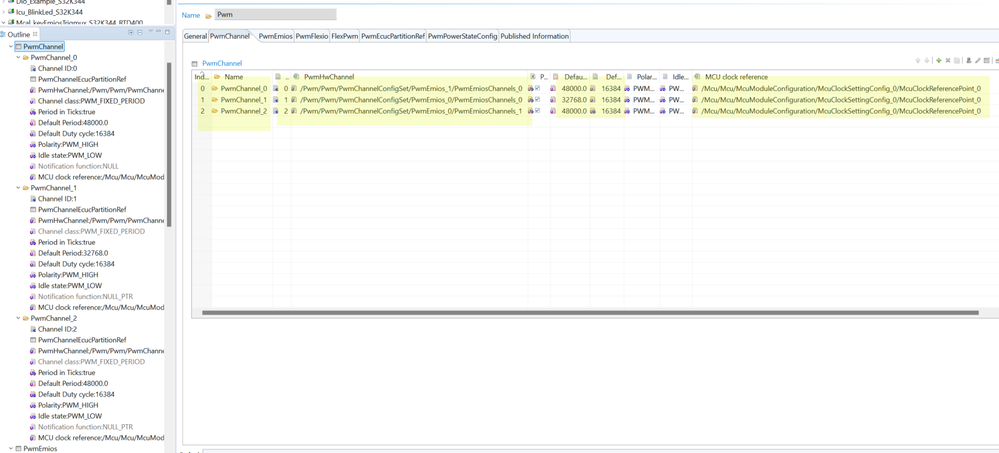Switch to the PwmEmios tab
The height and width of the screenshot is (453, 999).
(x=275, y=36)
